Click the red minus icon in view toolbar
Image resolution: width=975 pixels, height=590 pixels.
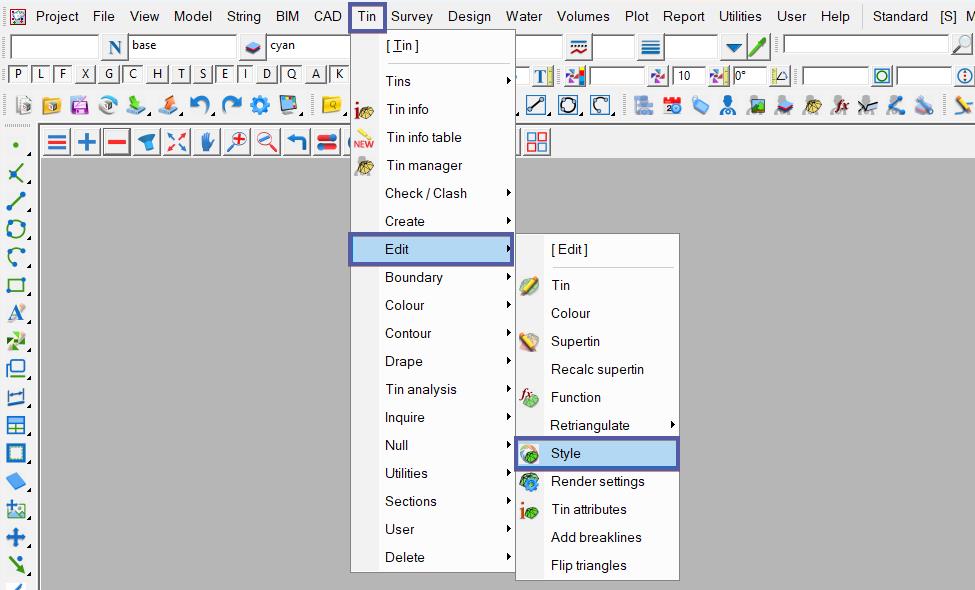117,142
